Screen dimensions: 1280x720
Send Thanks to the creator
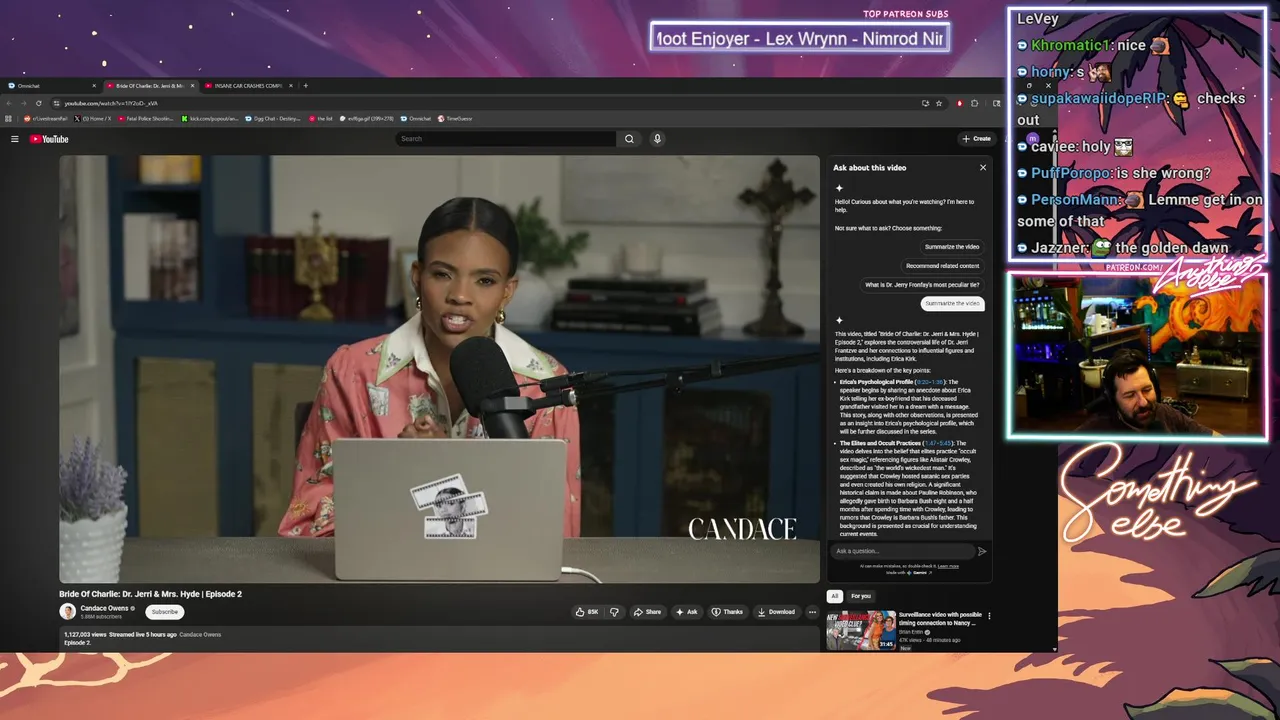pyautogui.click(x=727, y=612)
